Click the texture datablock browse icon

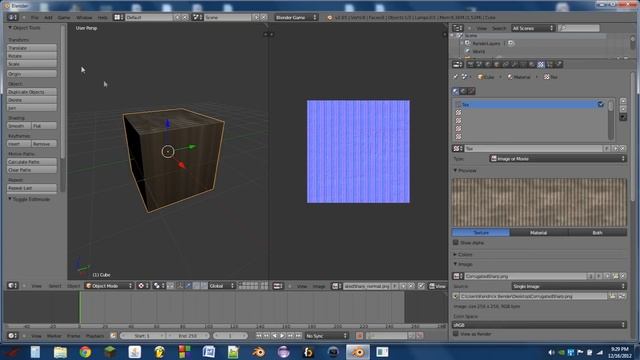coord(458,149)
